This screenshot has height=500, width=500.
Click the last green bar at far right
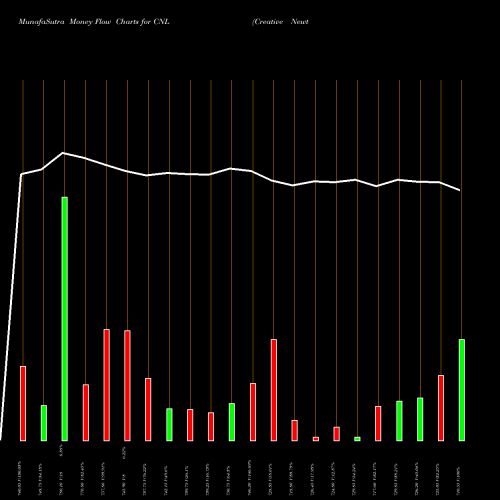462,390
